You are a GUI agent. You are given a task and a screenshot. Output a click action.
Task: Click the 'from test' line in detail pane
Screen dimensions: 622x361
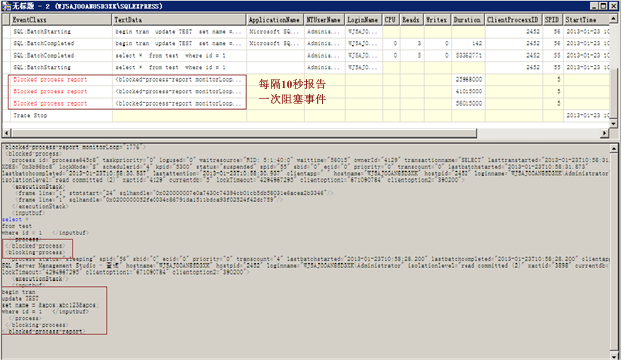point(17,226)
